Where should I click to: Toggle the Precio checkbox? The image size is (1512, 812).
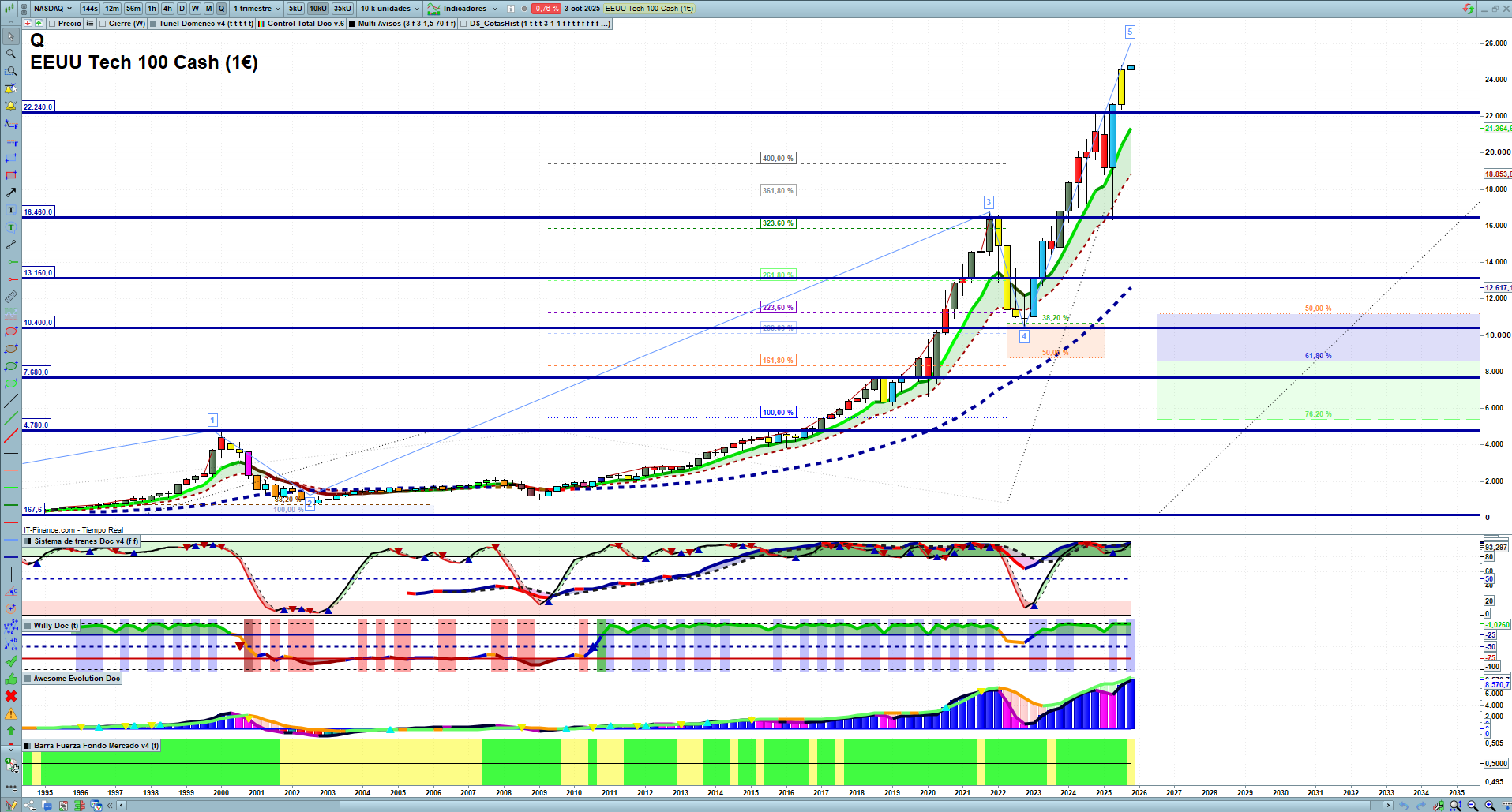click(x=52, y=24)
